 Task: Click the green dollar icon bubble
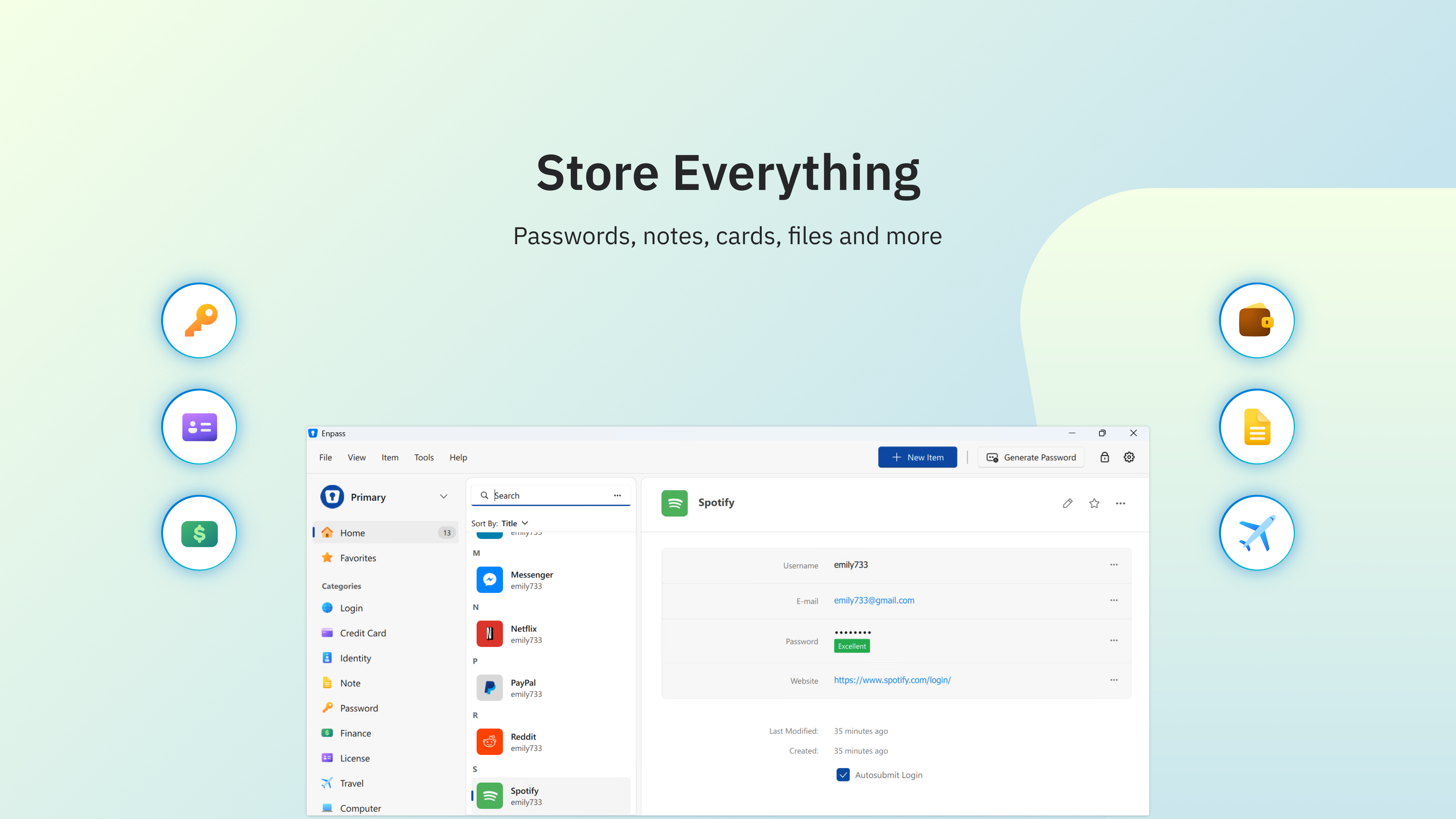tap(199, 533)
